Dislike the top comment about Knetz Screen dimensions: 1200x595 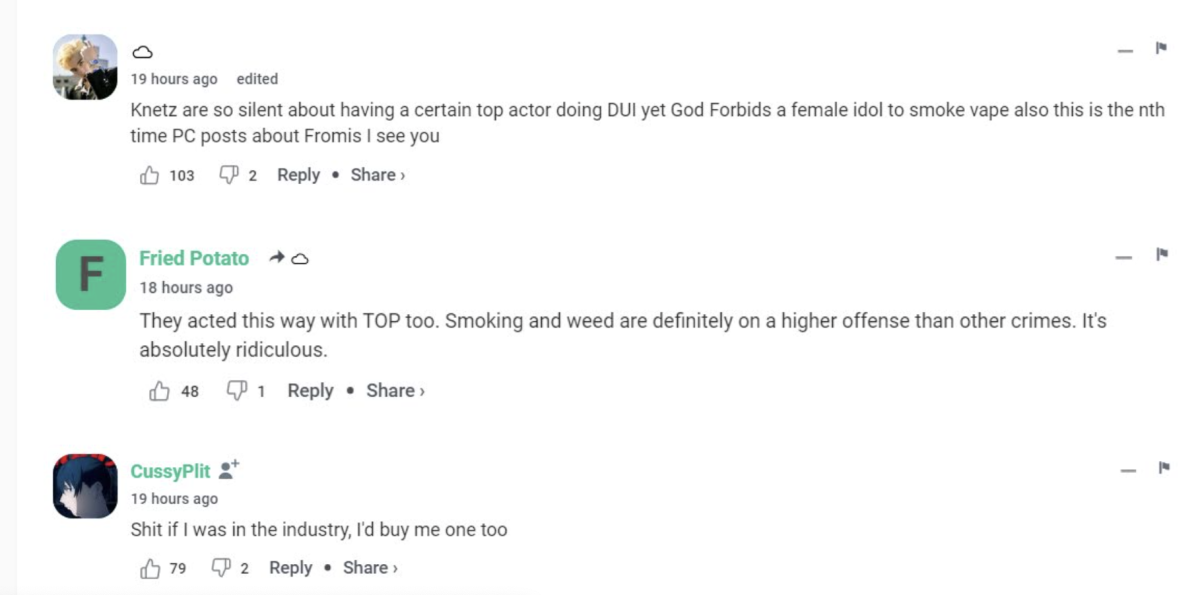click(228, 176)
